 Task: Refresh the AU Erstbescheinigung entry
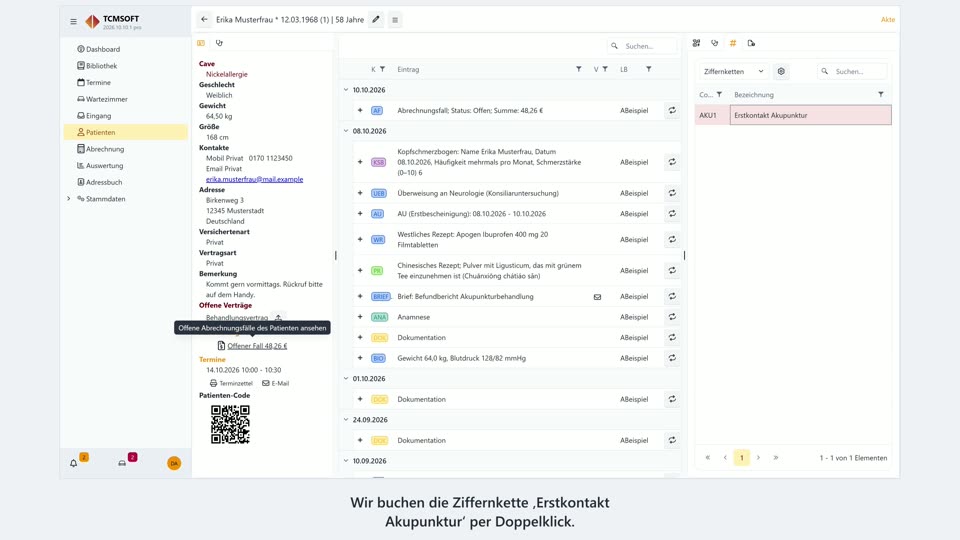(672, 214)
